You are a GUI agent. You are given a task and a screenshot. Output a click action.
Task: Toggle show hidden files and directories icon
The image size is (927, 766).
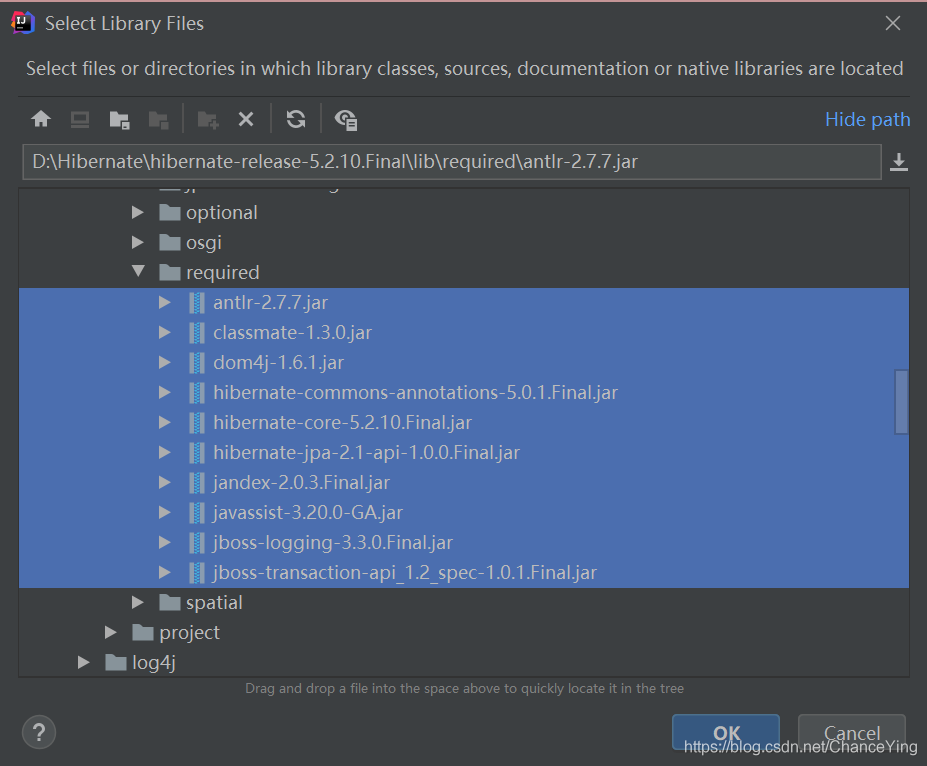coord(346,120)
